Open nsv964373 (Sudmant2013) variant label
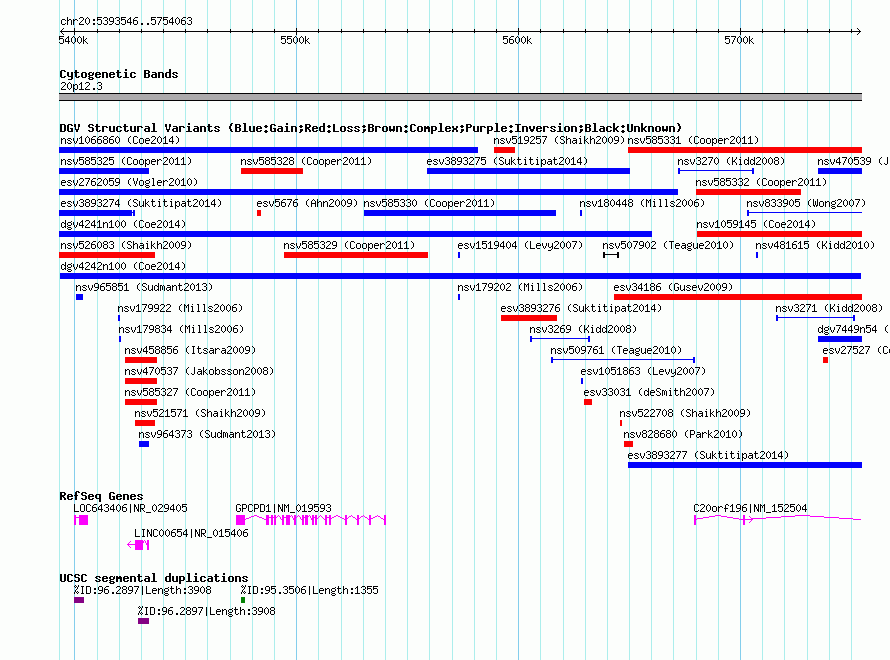Screen dimensions: 890x660 (207, 434)
